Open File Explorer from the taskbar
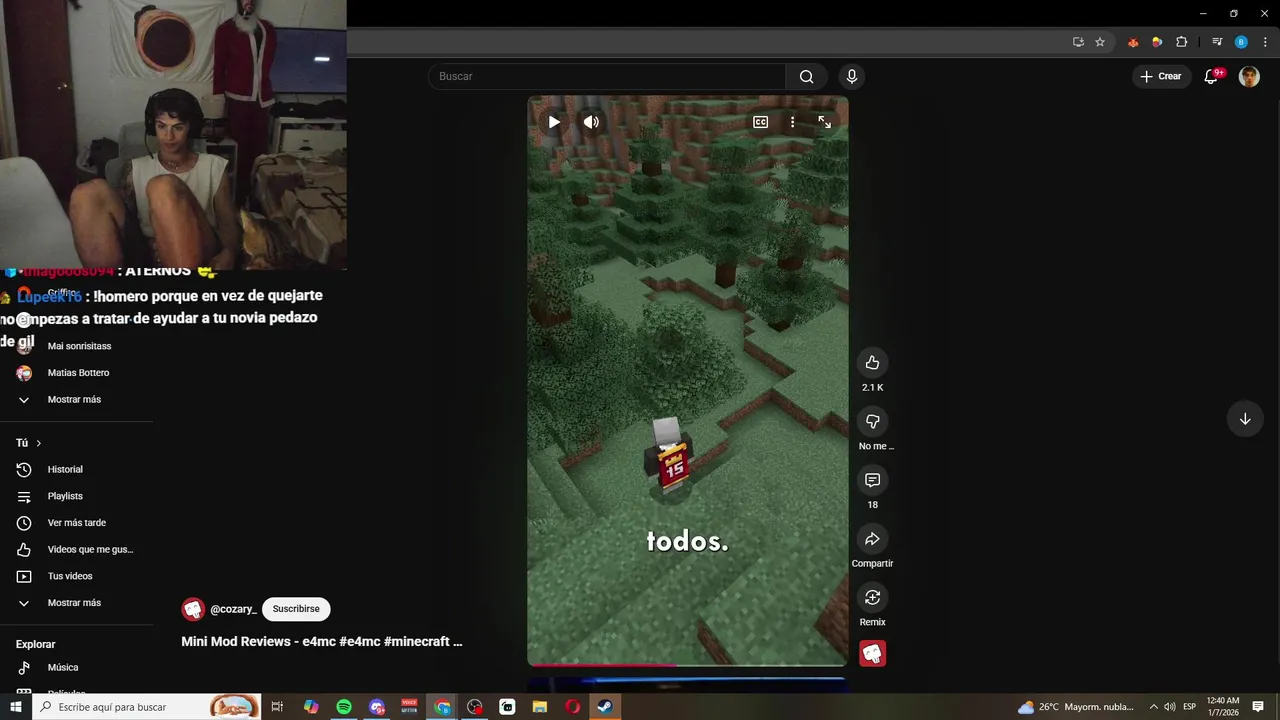Image resolution: width=1280 pixels, height=720 pixels. (x=540, y=707)
